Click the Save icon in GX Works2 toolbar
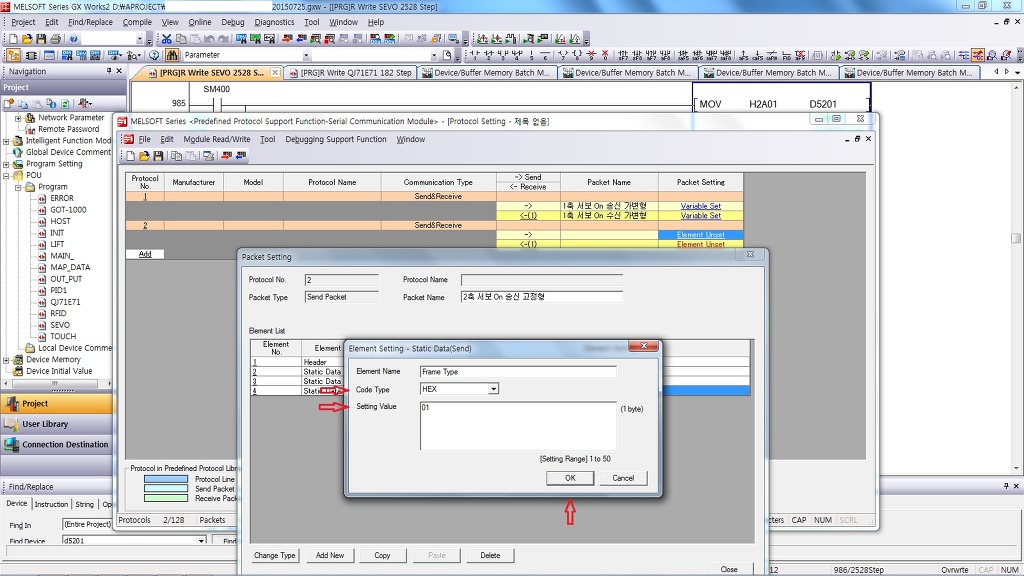 pos(41,39)
